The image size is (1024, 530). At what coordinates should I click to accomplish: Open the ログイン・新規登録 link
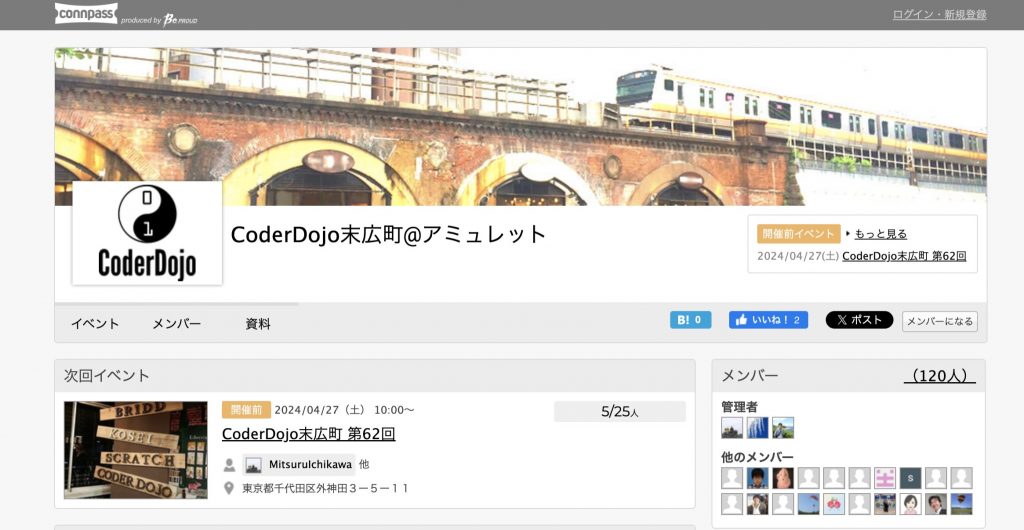pyautogui.click(x=939, y=14)
